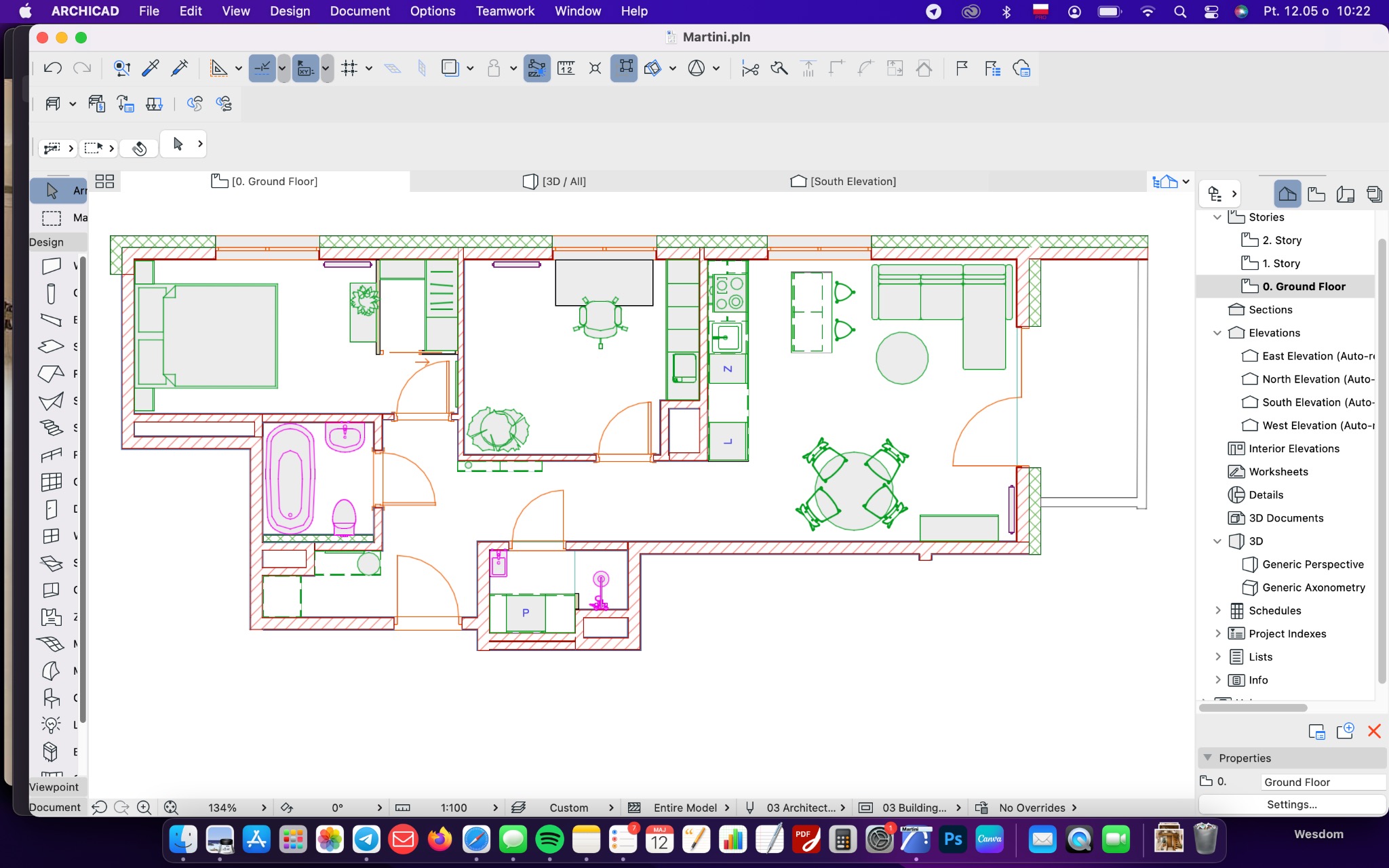This screenshot has width=1389, height=868.
Task: Open the Teamwork menu
Action: (x=505, y=11)
